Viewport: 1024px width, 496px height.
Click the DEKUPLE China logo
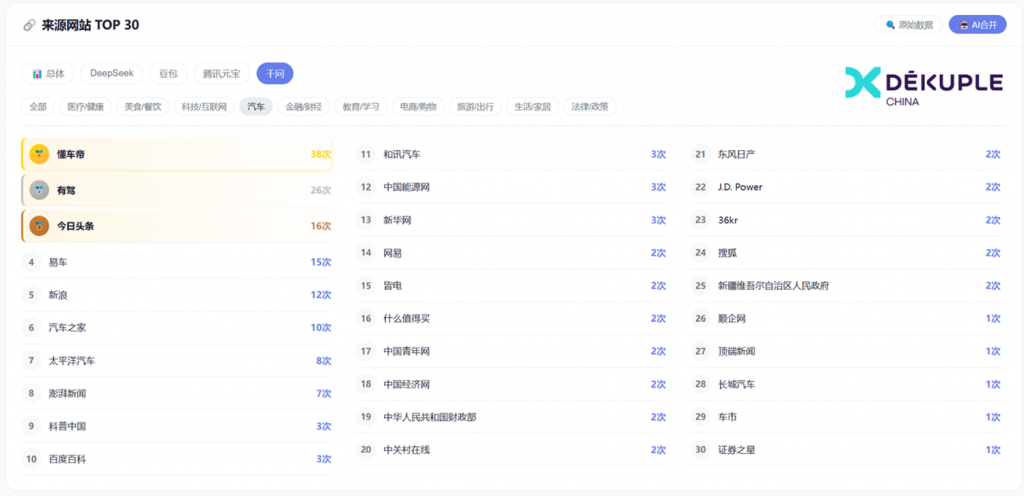923,85
